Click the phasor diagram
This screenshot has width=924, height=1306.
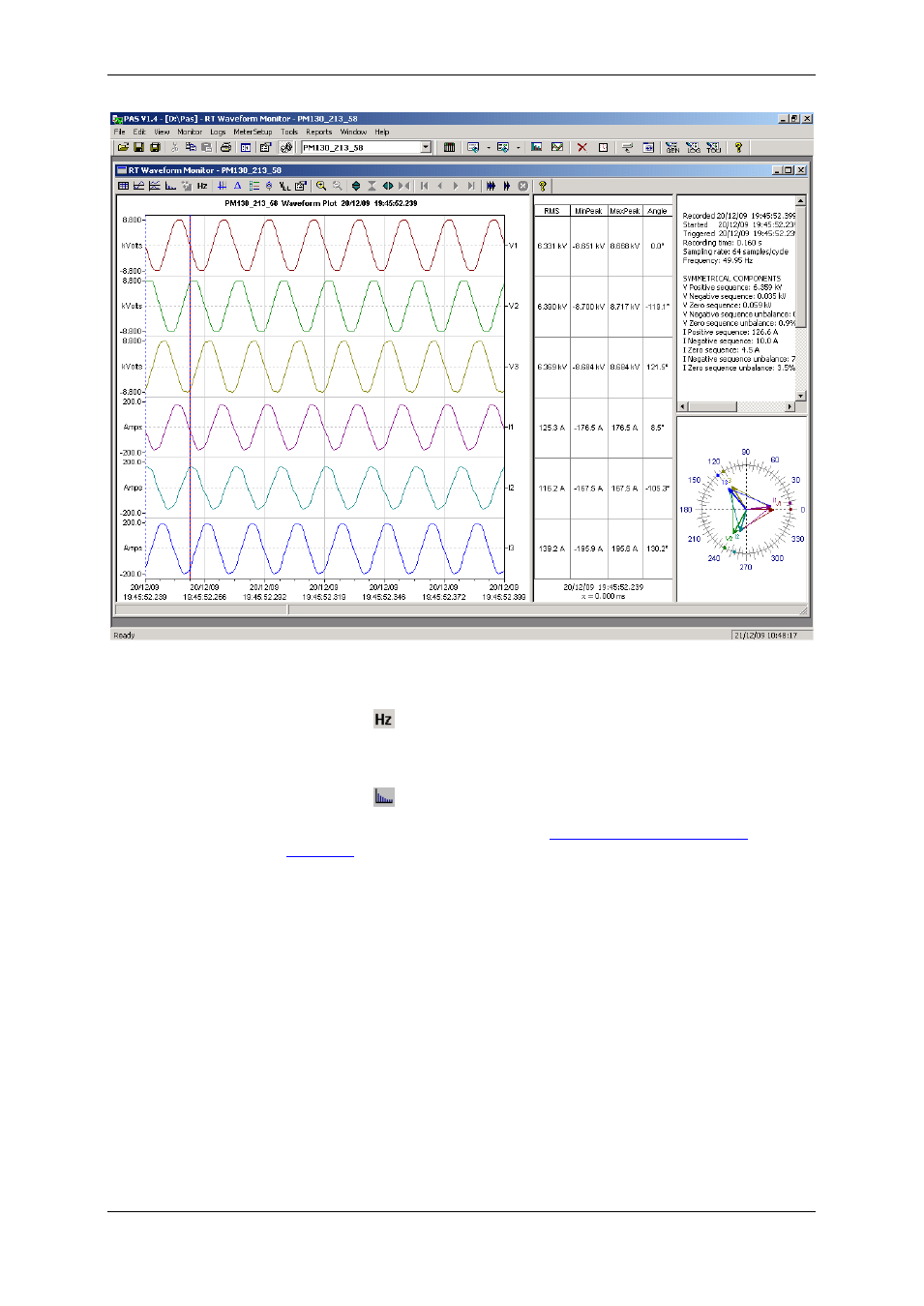point(745,509)
